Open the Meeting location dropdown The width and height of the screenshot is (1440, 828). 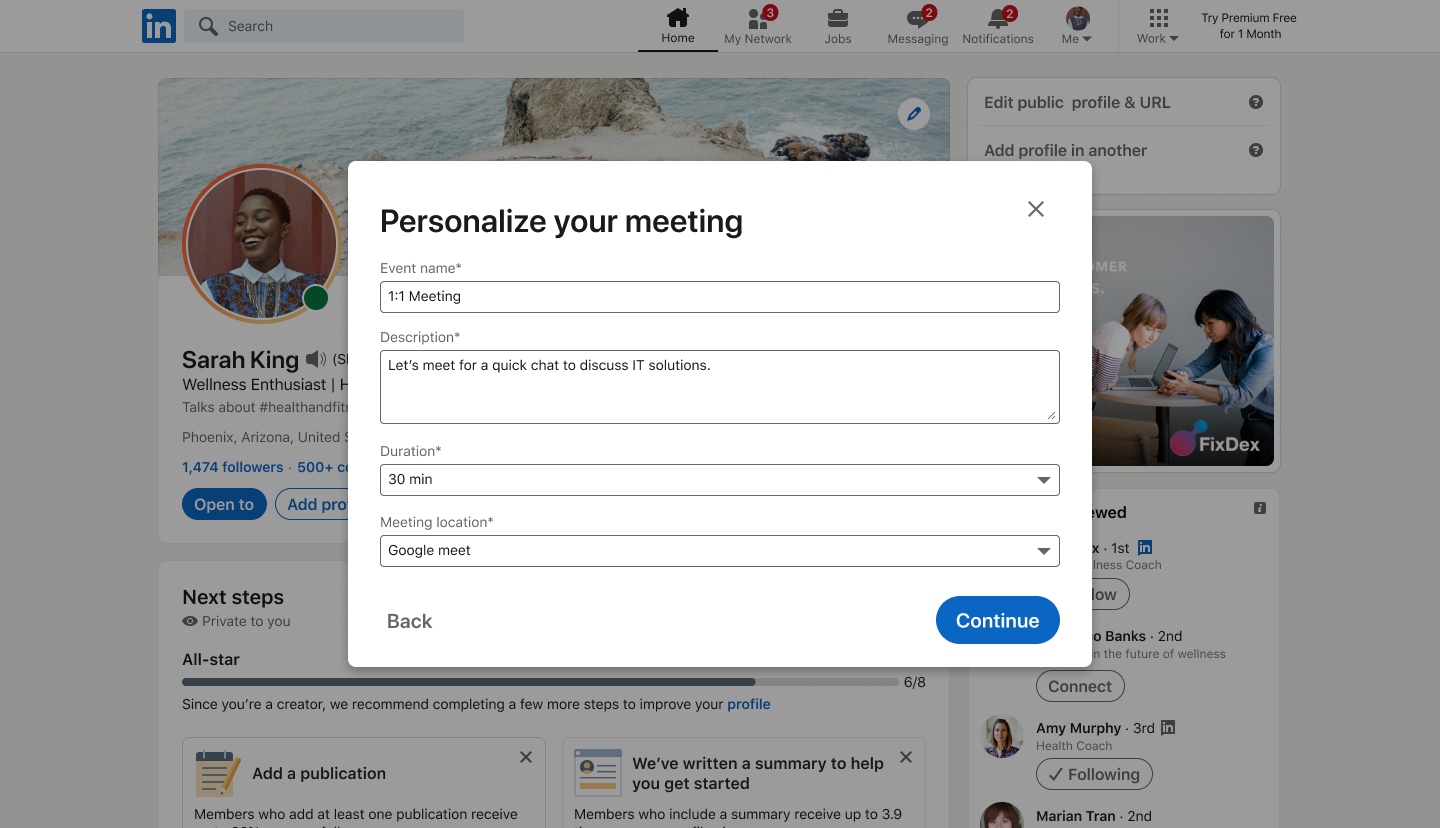click(x=719, y=551)
